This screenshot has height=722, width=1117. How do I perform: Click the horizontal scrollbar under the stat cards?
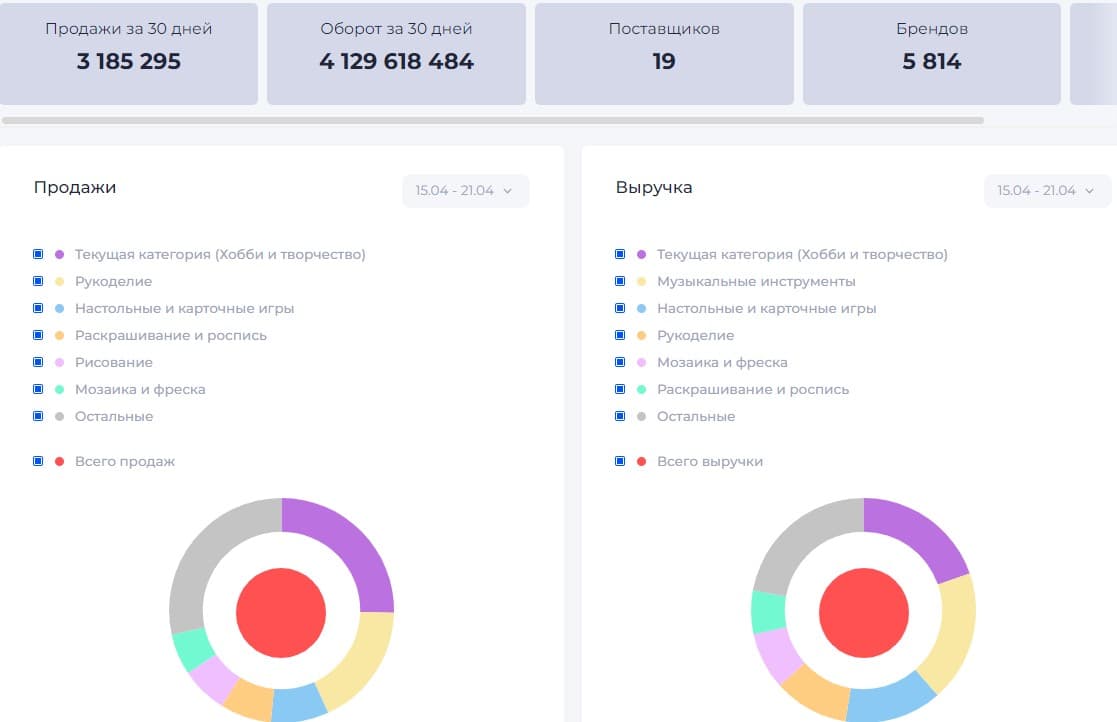(x=493, y=120)
